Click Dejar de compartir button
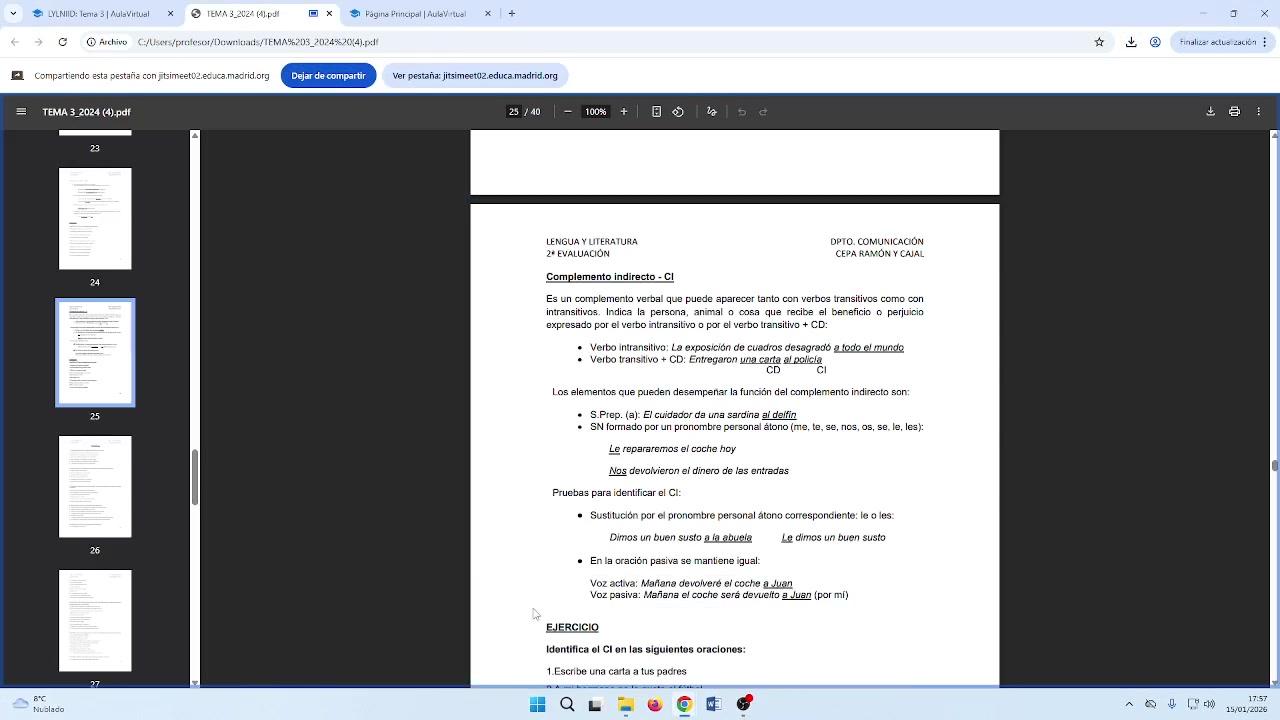 click(328, 76)
